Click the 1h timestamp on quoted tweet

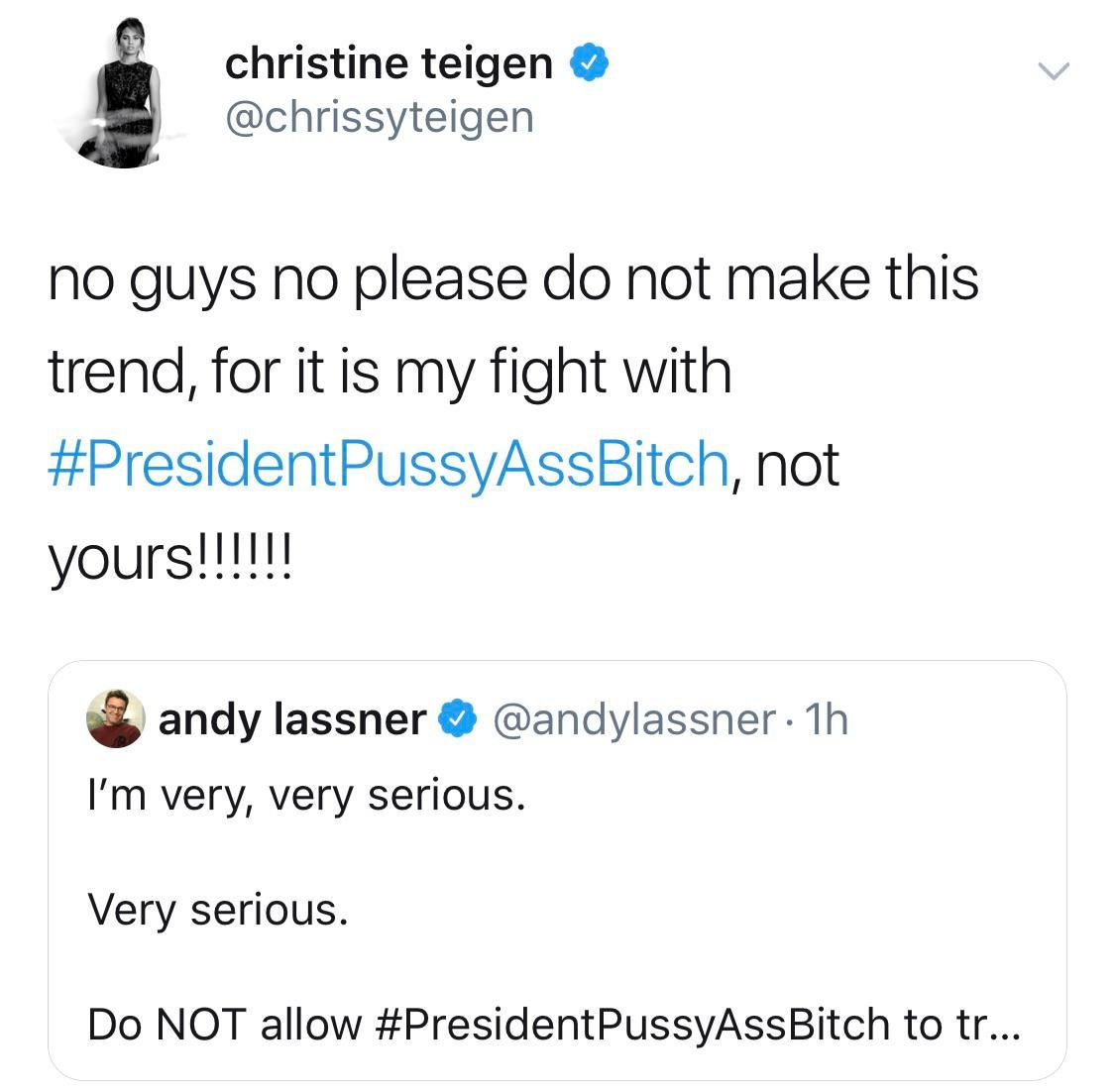click(827, 719)
